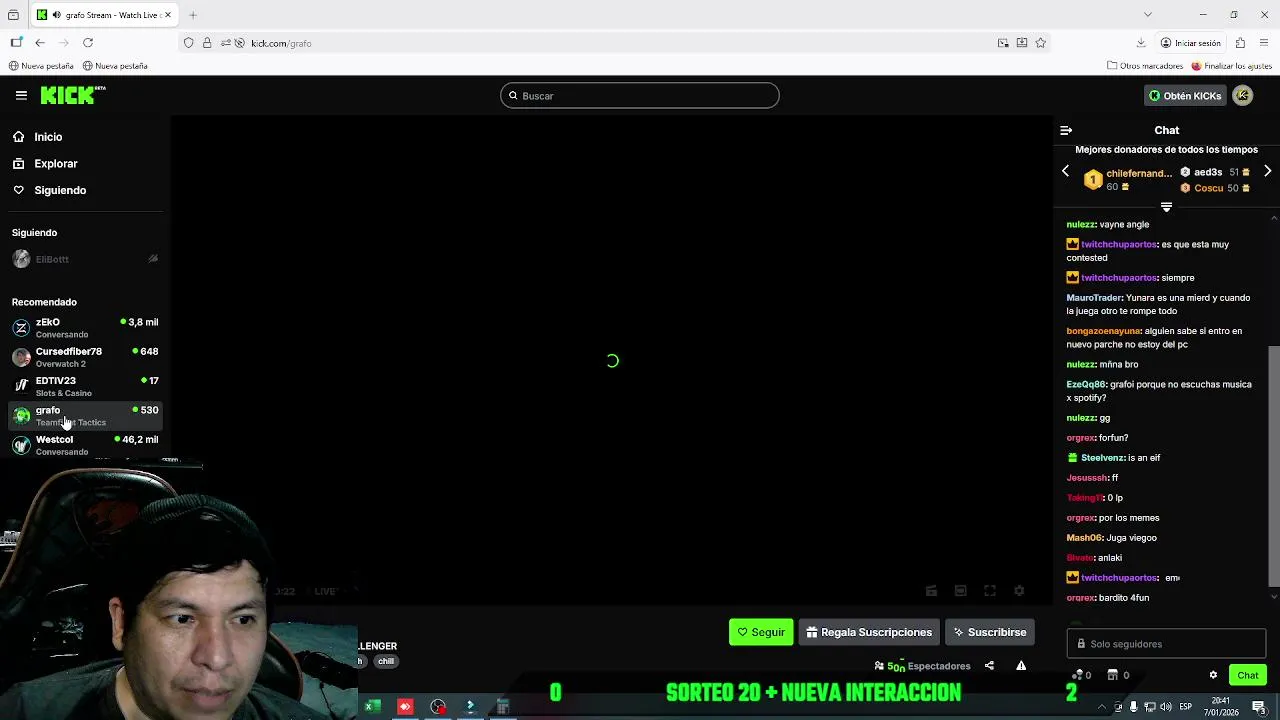Viewport: 1280px width, 720px height.
Task: Go to Inicio in sidebar
Action: click(x=48, y=137)
